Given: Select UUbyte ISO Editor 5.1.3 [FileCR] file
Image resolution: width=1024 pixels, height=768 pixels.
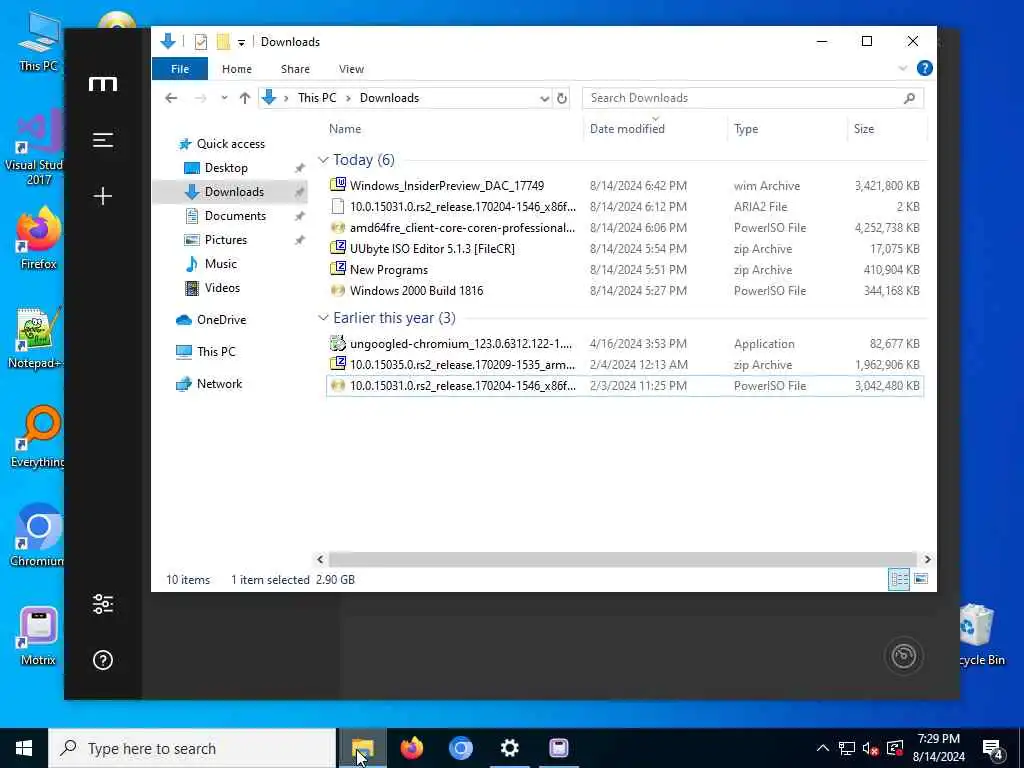Looking at the screenshot, I should (624, 249).
